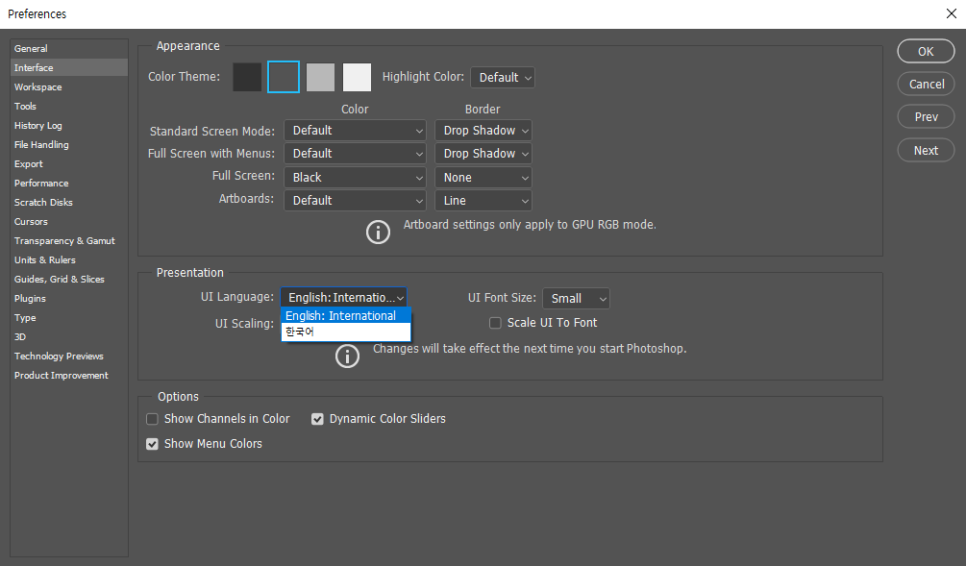Confirm preferences with OK button
966x566 pixels.
pyautogui.click(x=925, y=52)
